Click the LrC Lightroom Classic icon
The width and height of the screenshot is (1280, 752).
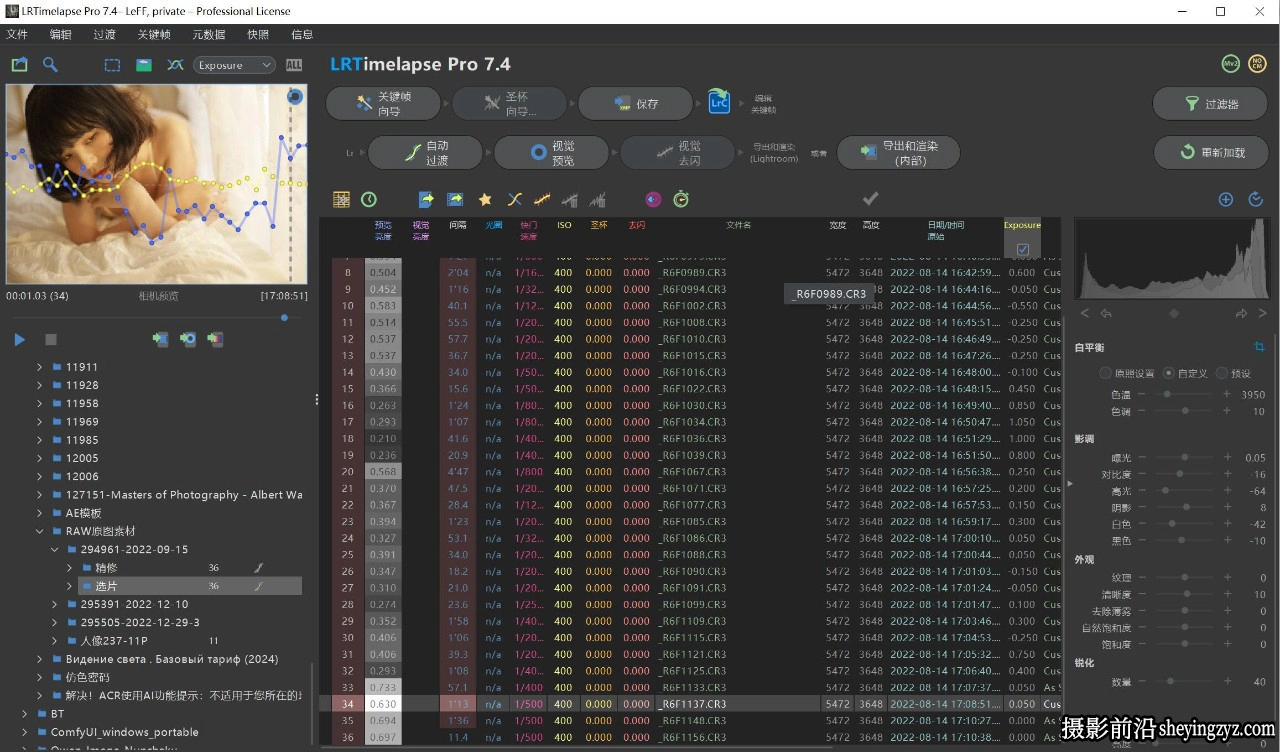[719, 103]
